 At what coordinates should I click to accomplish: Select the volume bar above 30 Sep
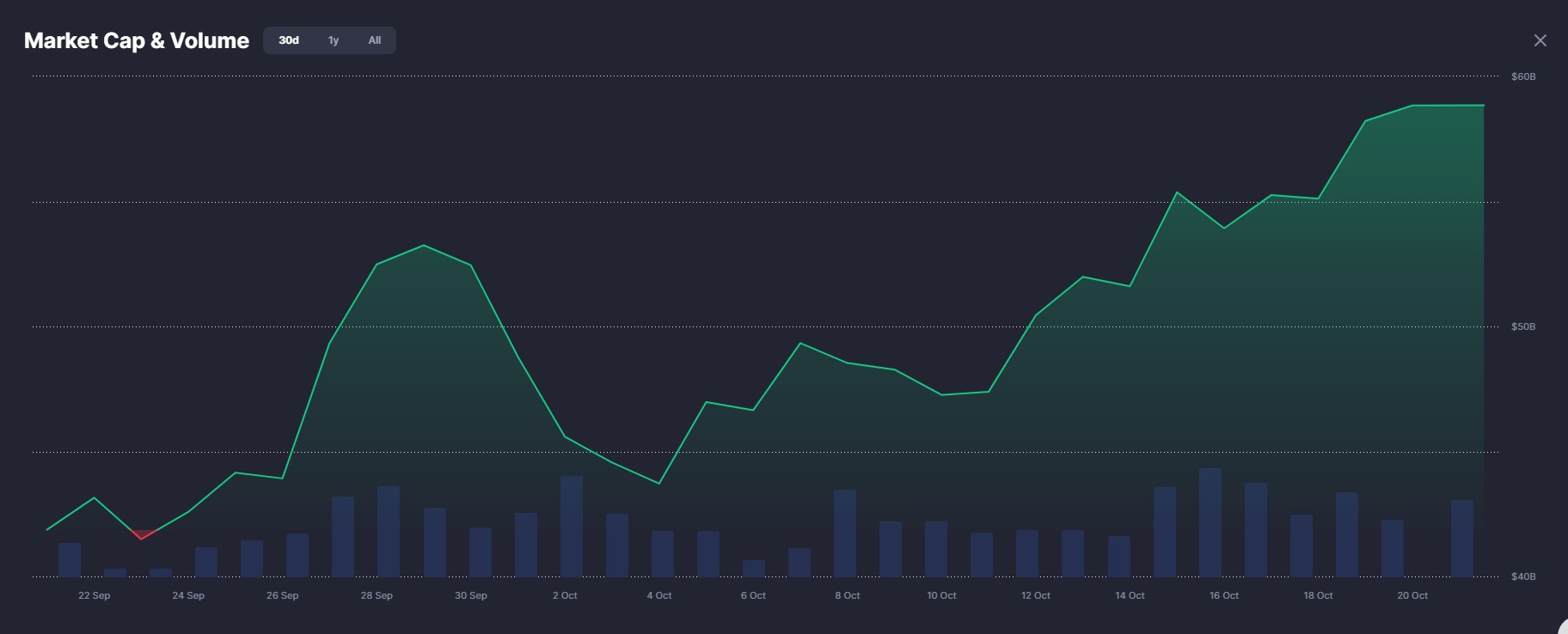click(x=481, y=552)
